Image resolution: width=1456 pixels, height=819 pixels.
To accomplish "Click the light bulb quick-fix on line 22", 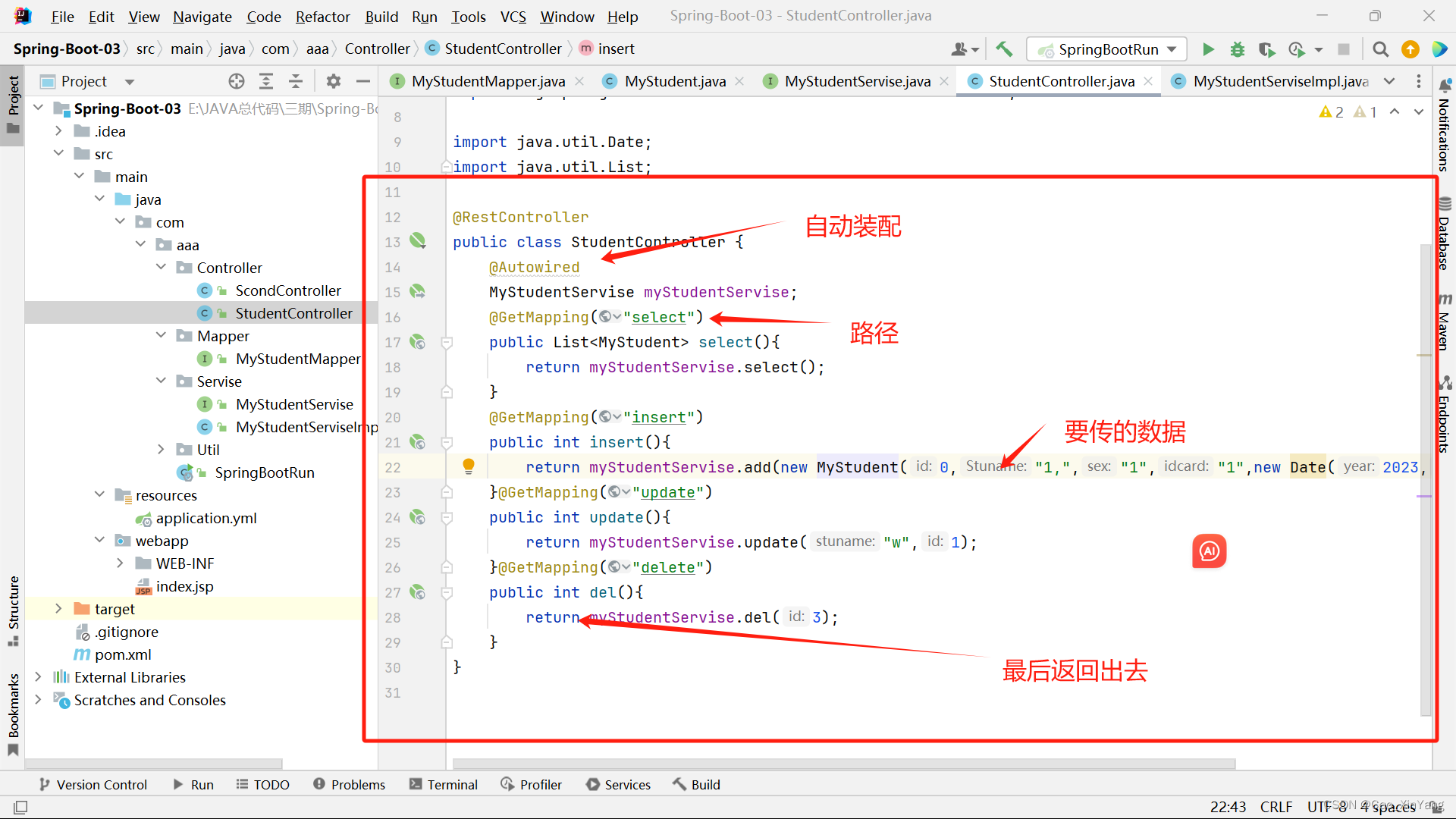I will (469, 466).
